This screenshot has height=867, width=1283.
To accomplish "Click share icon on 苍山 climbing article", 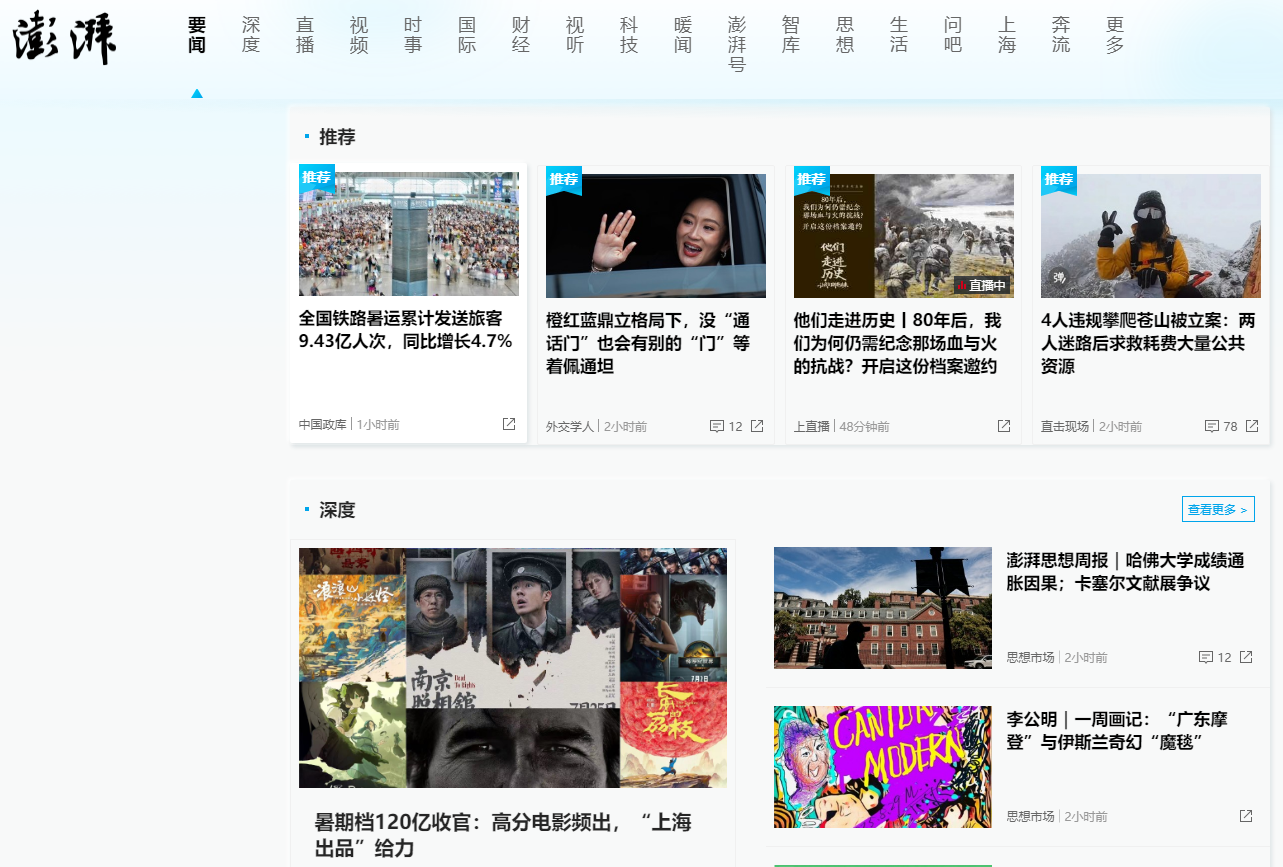I will pyautogui.click(x=1252, y=426).
